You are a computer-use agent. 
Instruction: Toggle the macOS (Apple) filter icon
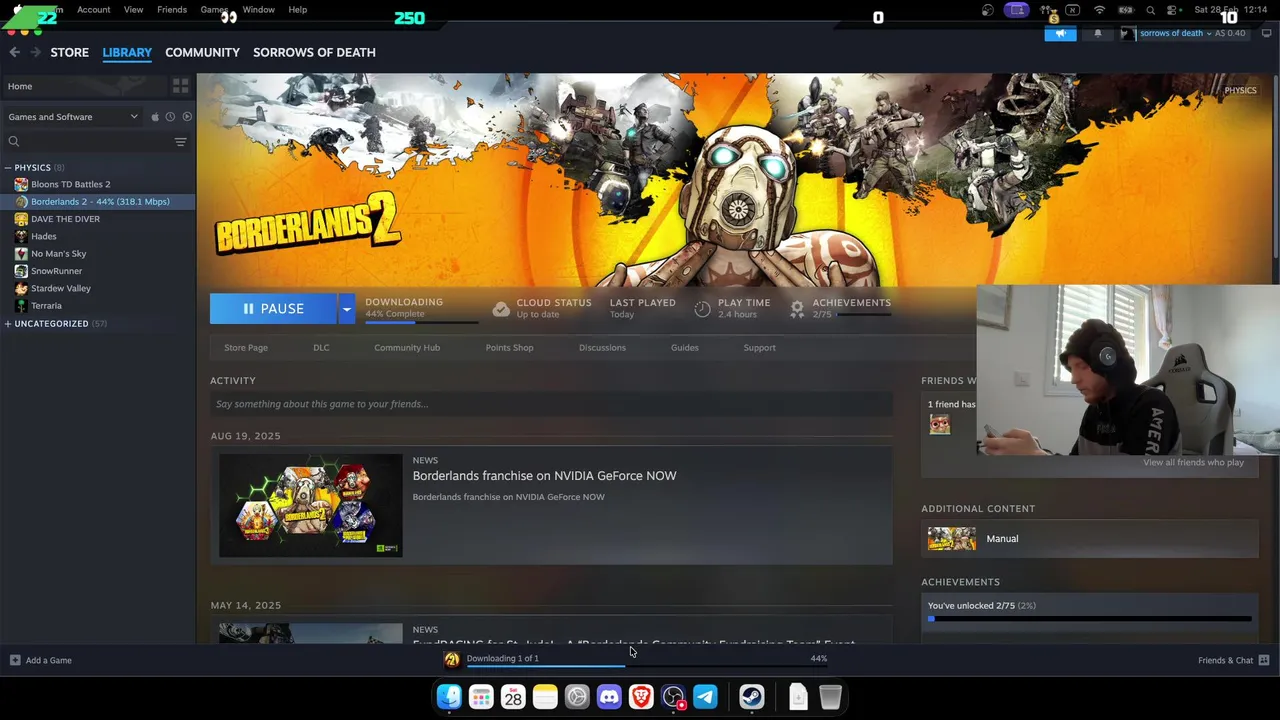[154, 117]
